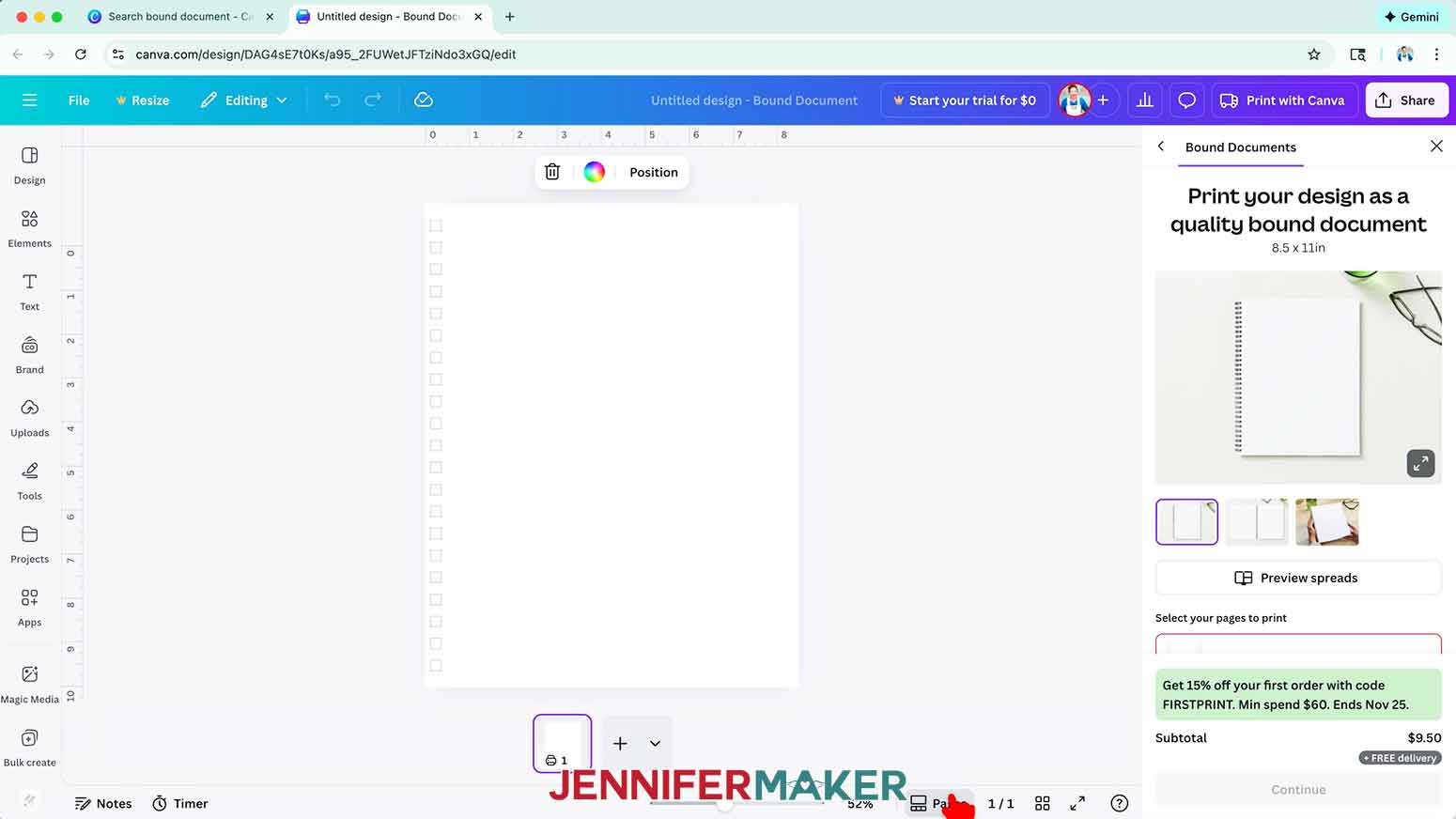Open Notes at bottom bar

coord(103,803)
